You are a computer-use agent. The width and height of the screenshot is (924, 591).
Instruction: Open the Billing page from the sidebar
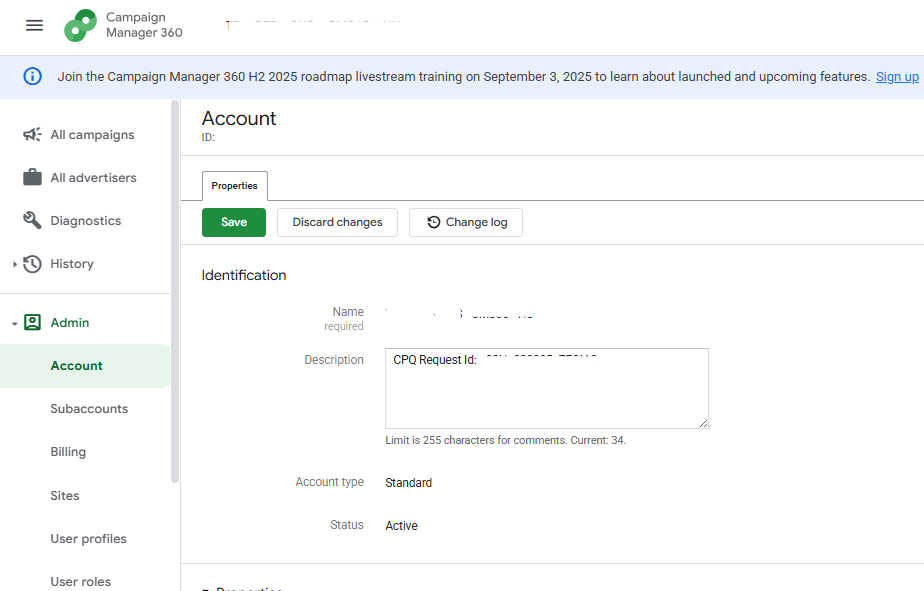coord(68,451)
